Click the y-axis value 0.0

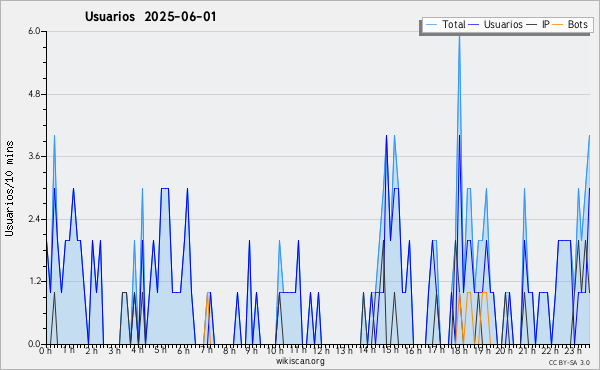[34, 344]
